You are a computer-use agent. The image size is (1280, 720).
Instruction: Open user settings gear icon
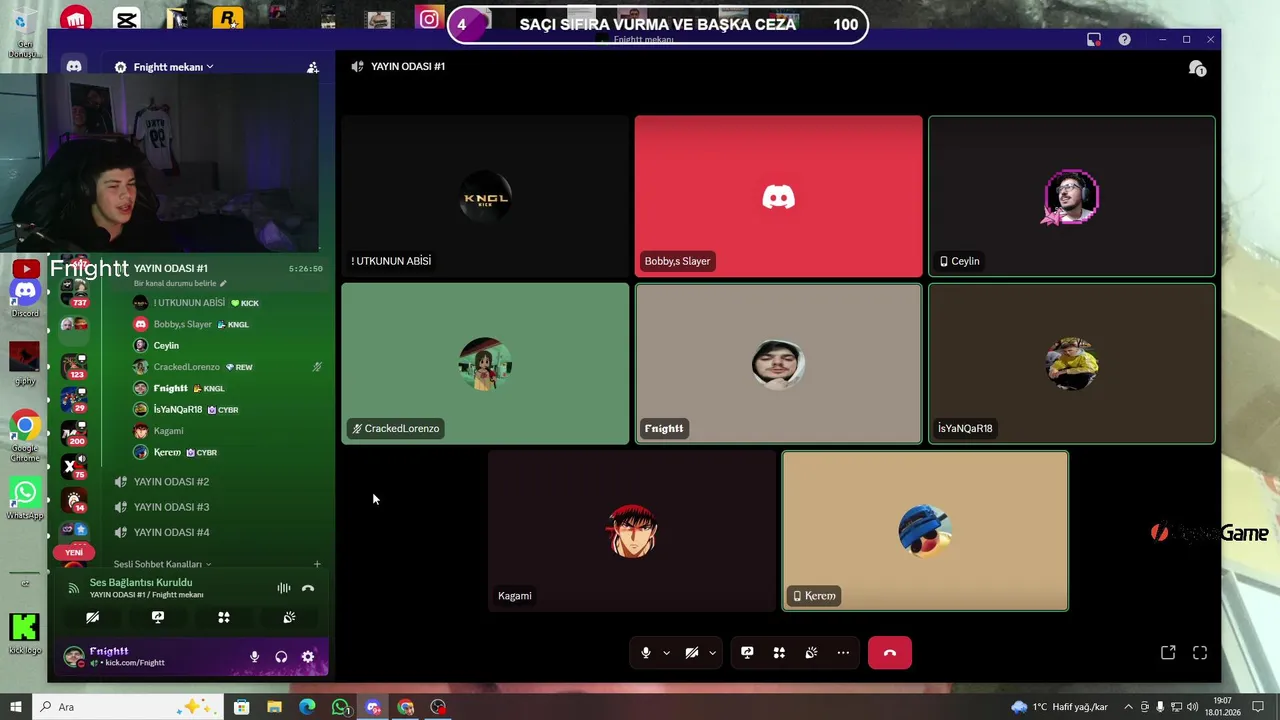[x=308, y=657]
